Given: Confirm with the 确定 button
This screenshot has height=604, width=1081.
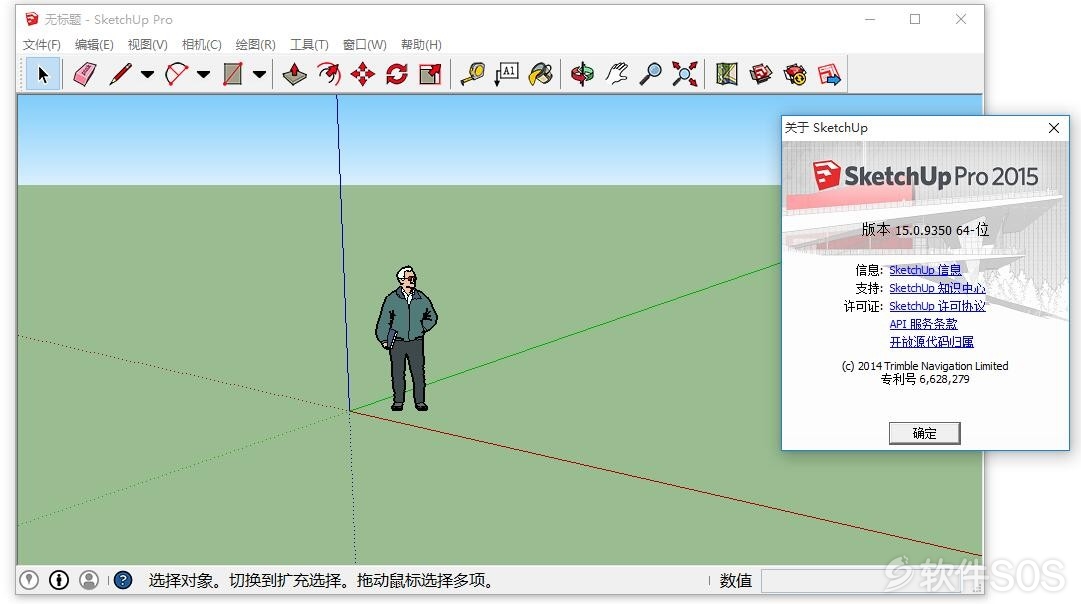Looking at the screenshot, I should [925, 433].
